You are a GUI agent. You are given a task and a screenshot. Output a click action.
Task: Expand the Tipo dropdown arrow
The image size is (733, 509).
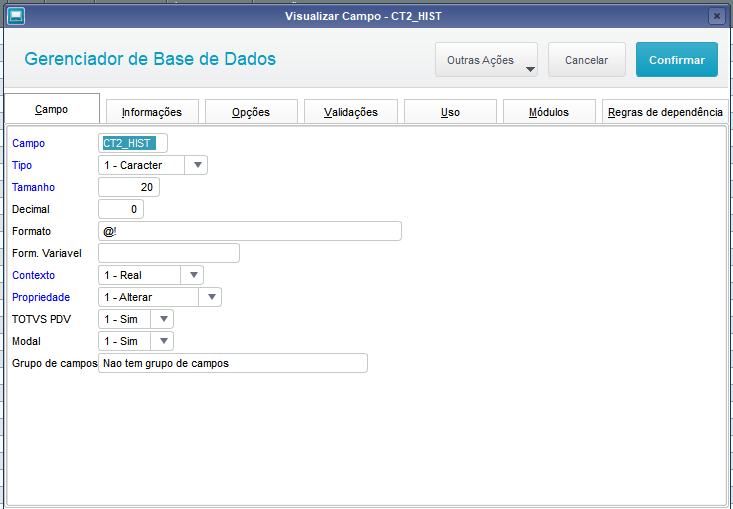tap(197, 165)
